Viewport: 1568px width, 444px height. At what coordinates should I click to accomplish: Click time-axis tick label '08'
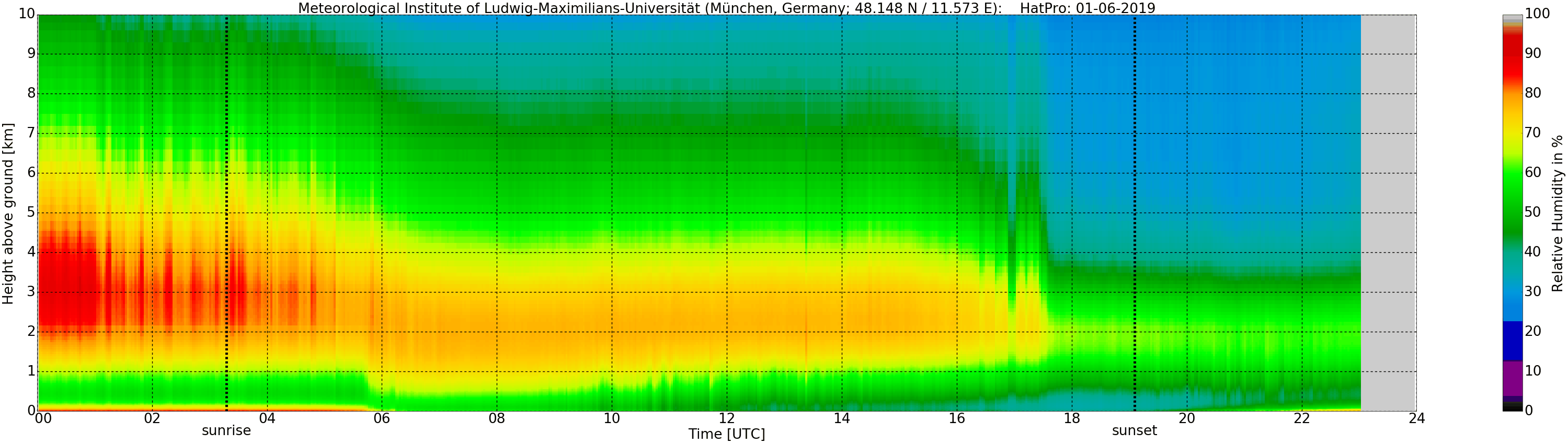click(497, 418)
